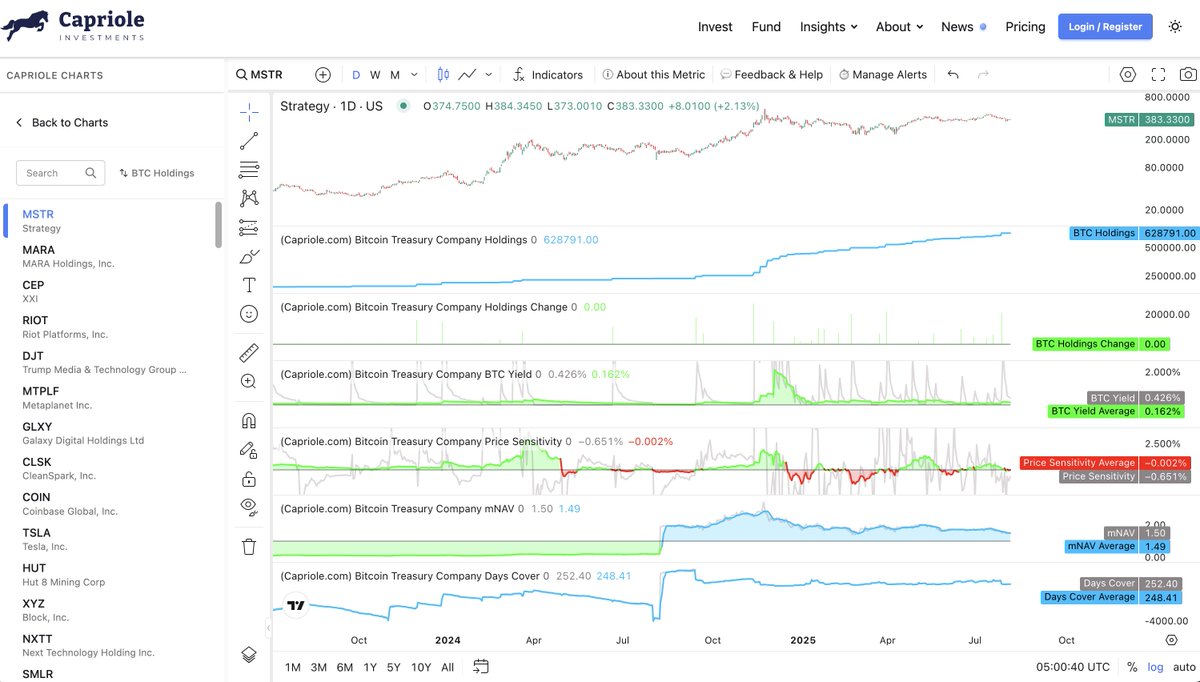Select the crosshair cursor tool
Viewport: 1200px width, 682px height.
[249, 111]
